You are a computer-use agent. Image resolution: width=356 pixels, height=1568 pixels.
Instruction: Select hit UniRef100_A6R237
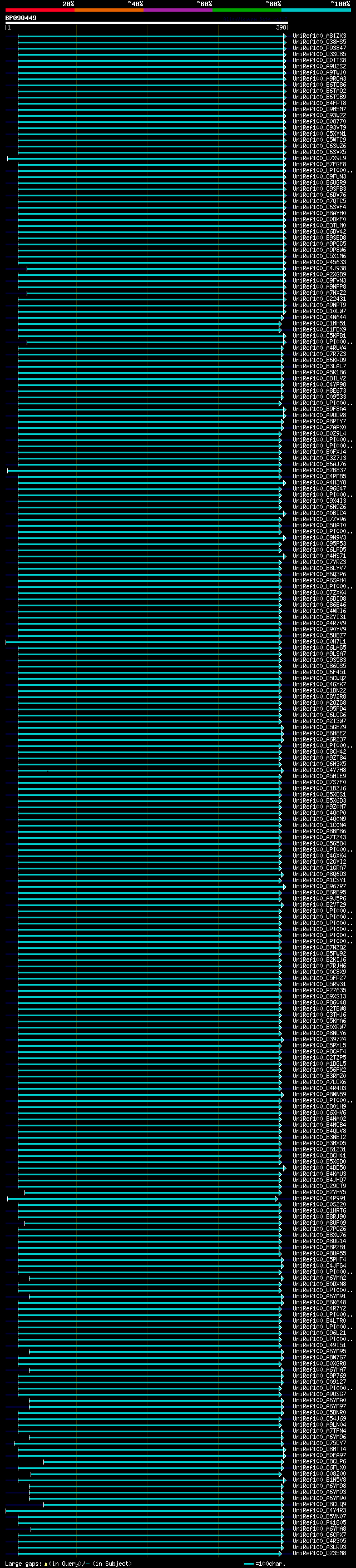pos(319,740)
